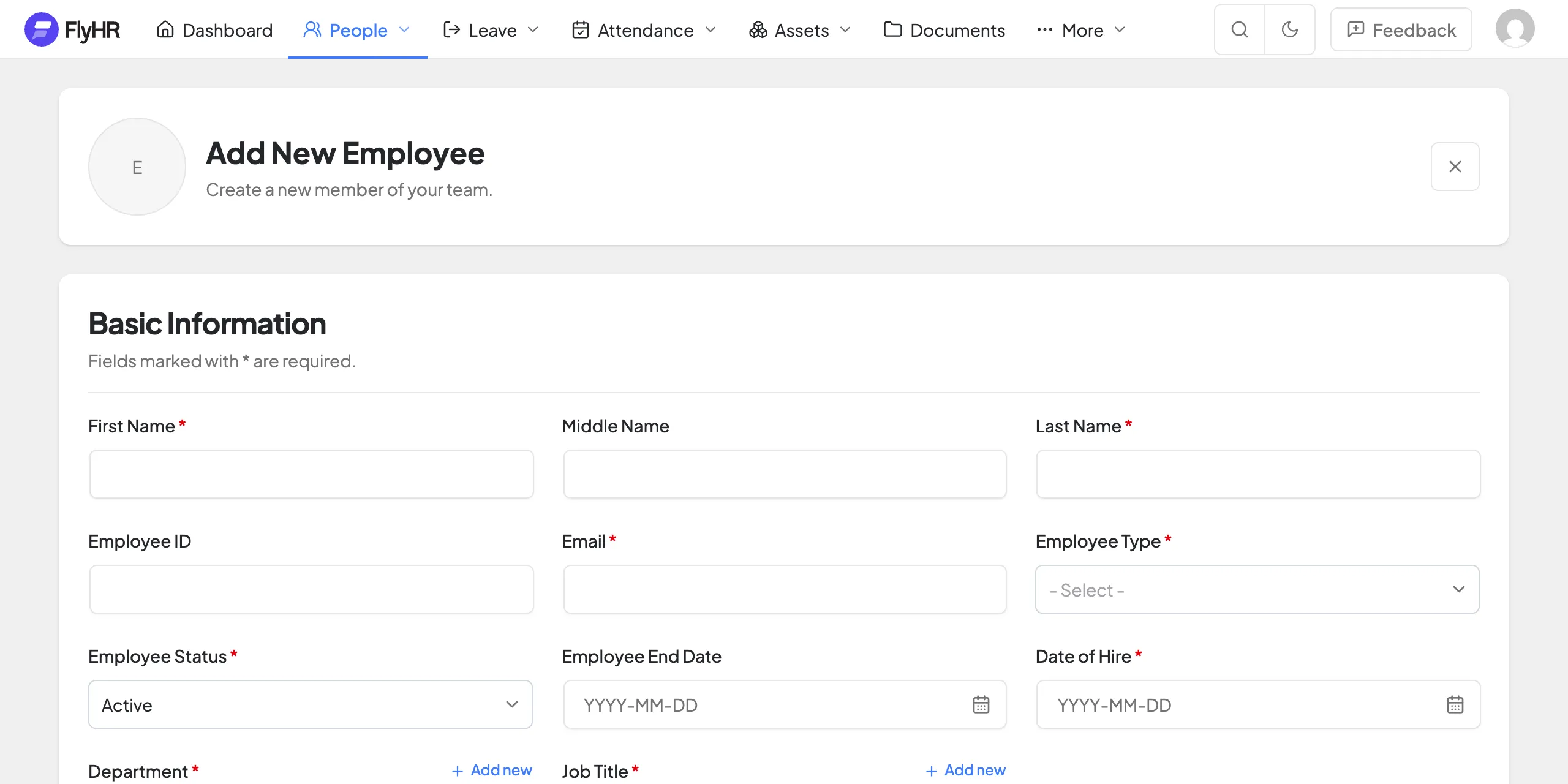Image resolution: width=1568 pixels, height=784 pixels.
Task: Open the Documents page
Action: [x=944, y=29]
